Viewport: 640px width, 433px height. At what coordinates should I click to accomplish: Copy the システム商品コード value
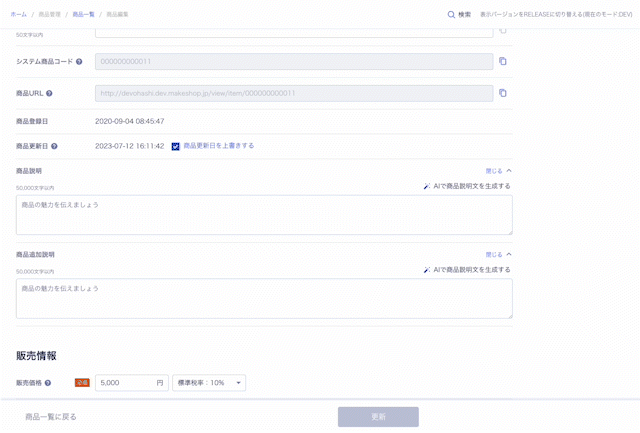(503, 62)
